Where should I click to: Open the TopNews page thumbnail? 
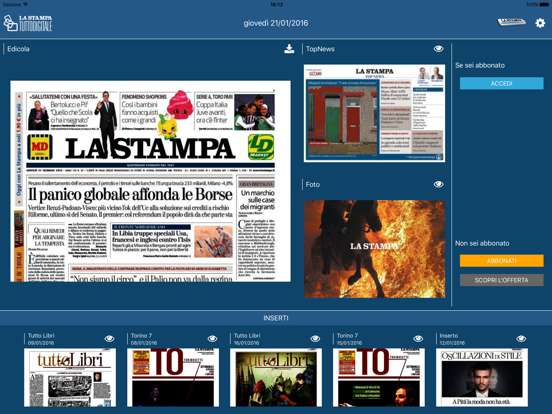pyautogui.click(x=374, y=113)
